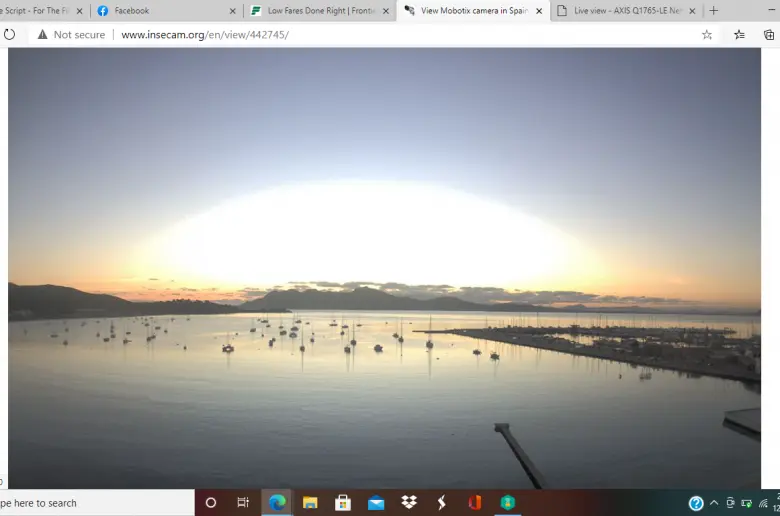
Task: Open the Mail app on taskbar
Action: pos(376,502)
